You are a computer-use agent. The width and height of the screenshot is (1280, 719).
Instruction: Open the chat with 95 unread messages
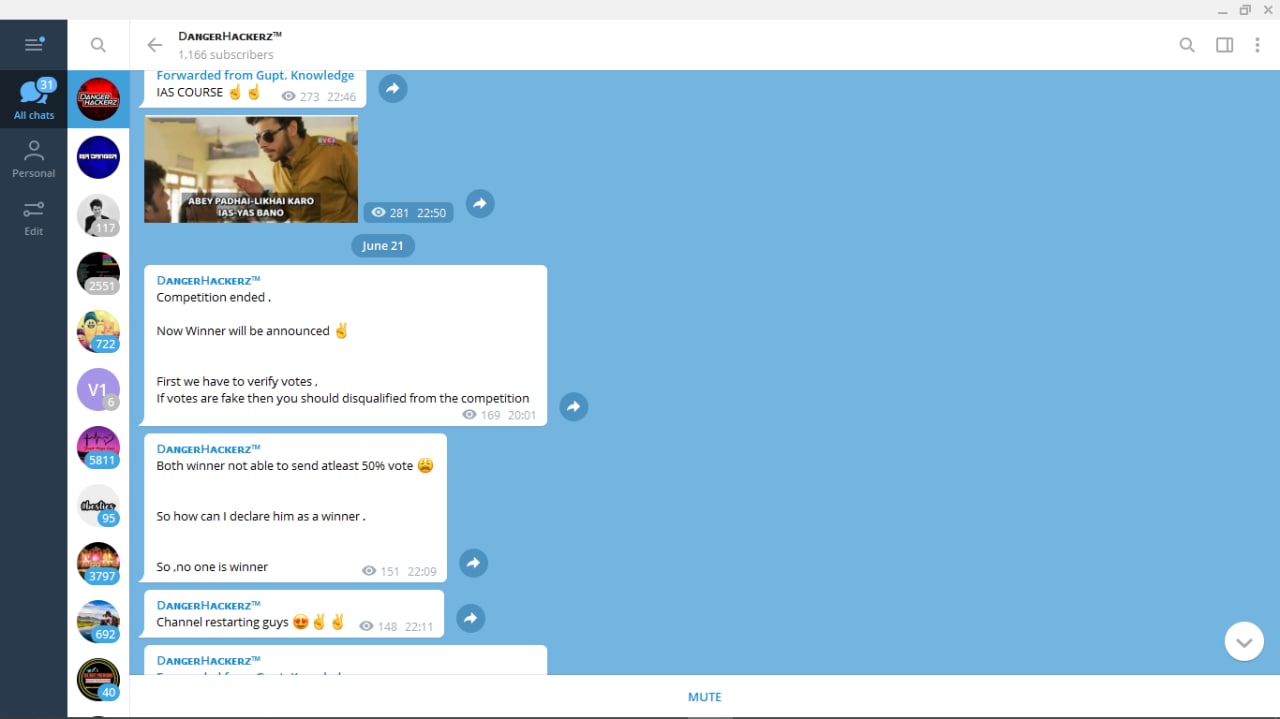[x=98, y=505]
